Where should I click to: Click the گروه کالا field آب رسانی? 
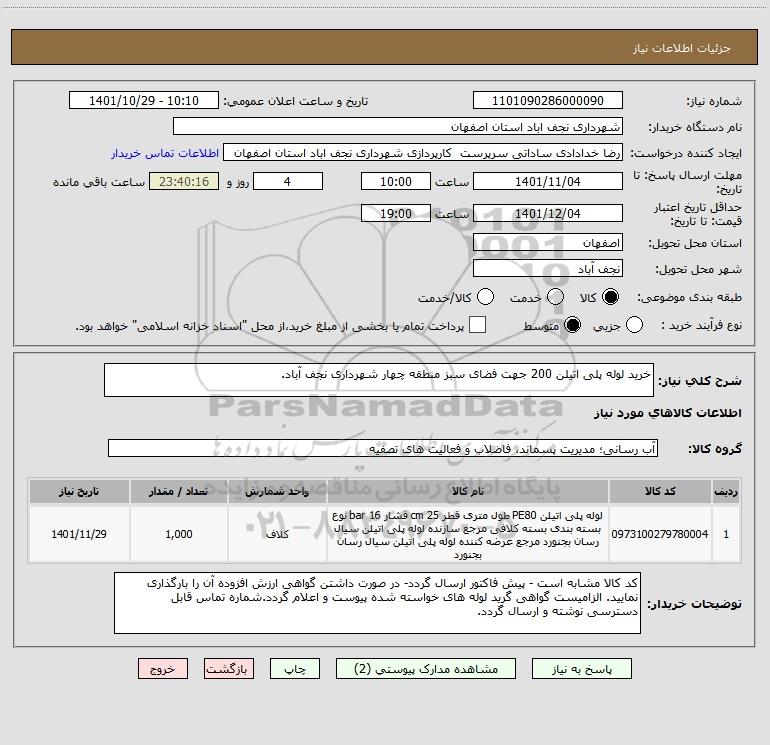pos(383,448)
